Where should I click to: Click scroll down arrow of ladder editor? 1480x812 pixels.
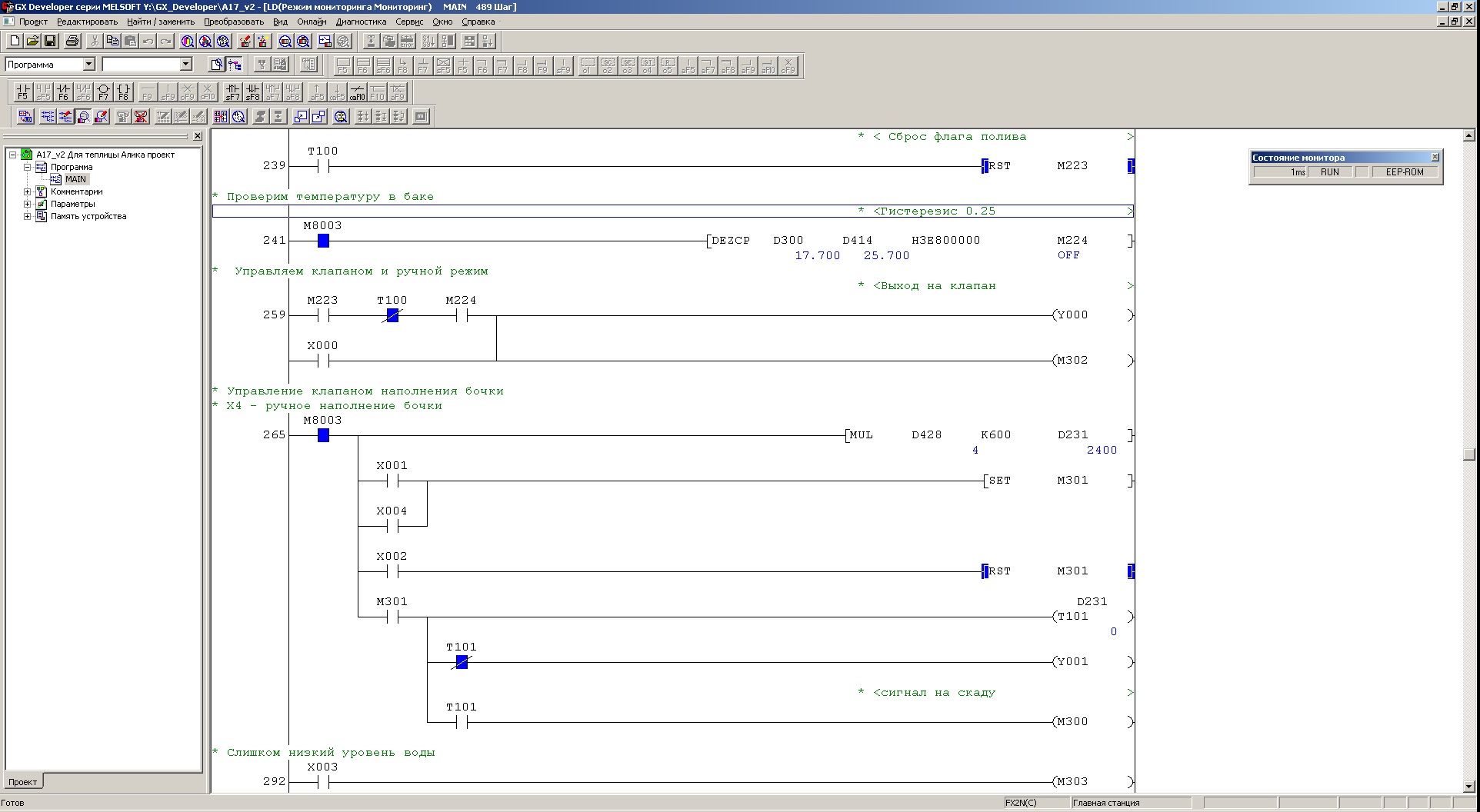click(1468, 787)
